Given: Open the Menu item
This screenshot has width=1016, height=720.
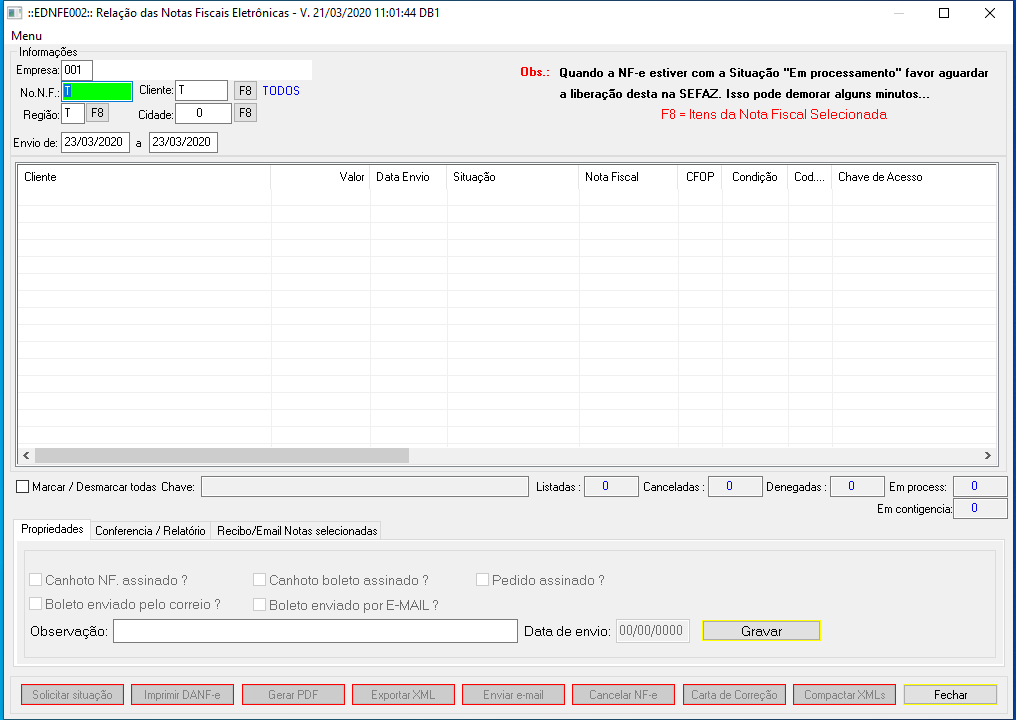Looking at the screenshot, I should point(26,35).
